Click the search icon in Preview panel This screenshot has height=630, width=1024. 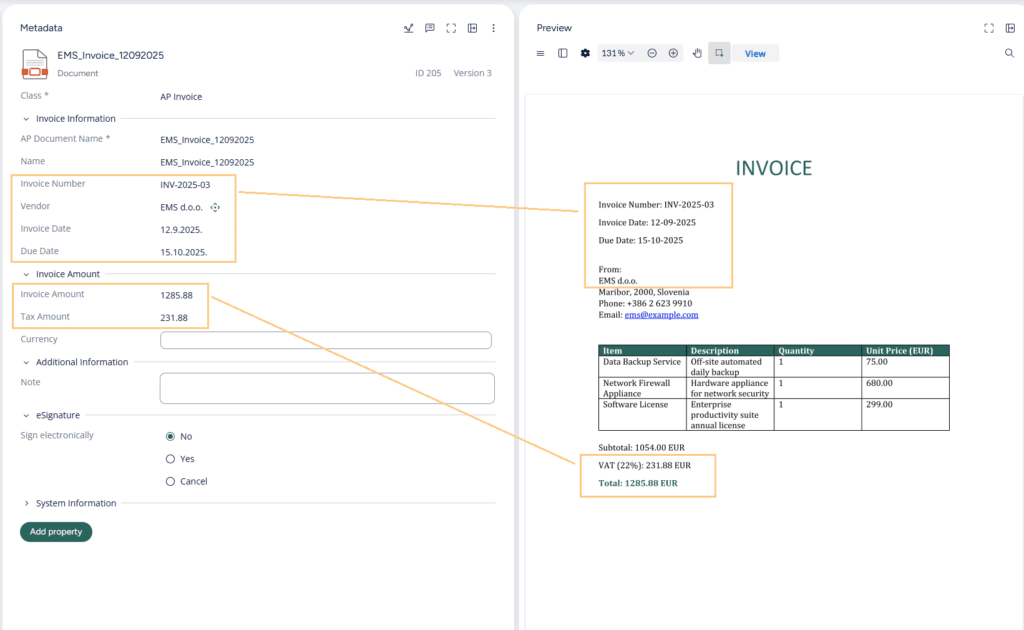tap(1010, 54)
